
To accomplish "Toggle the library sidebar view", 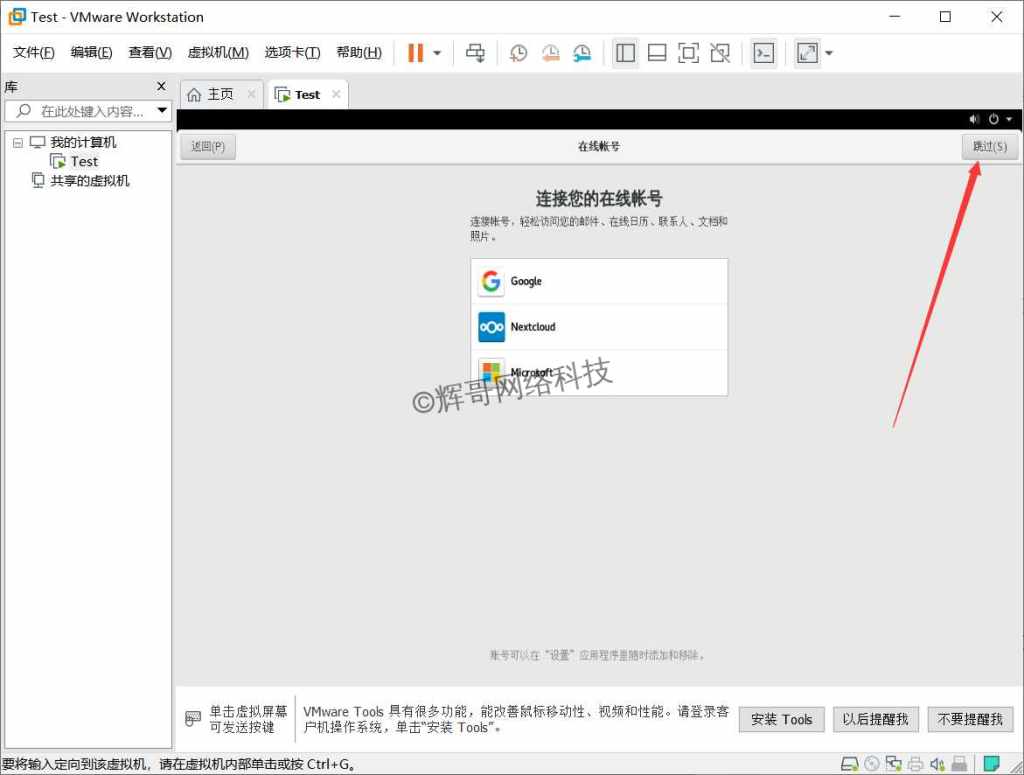I will [625, 53].
